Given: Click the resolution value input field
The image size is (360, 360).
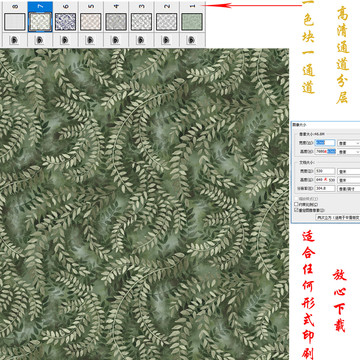Looking at the screenshot, I should tap(325, 188).
